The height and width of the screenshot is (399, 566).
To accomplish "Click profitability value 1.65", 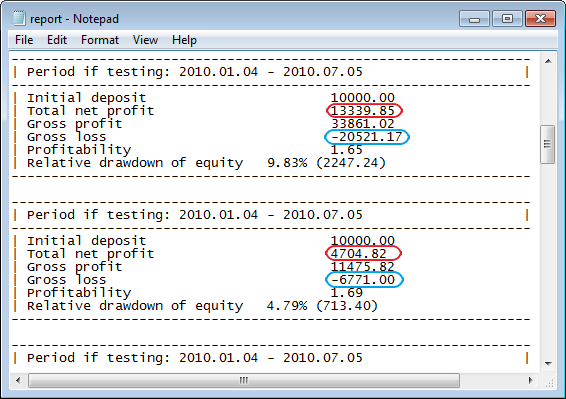I will click(x=347, y=149).
